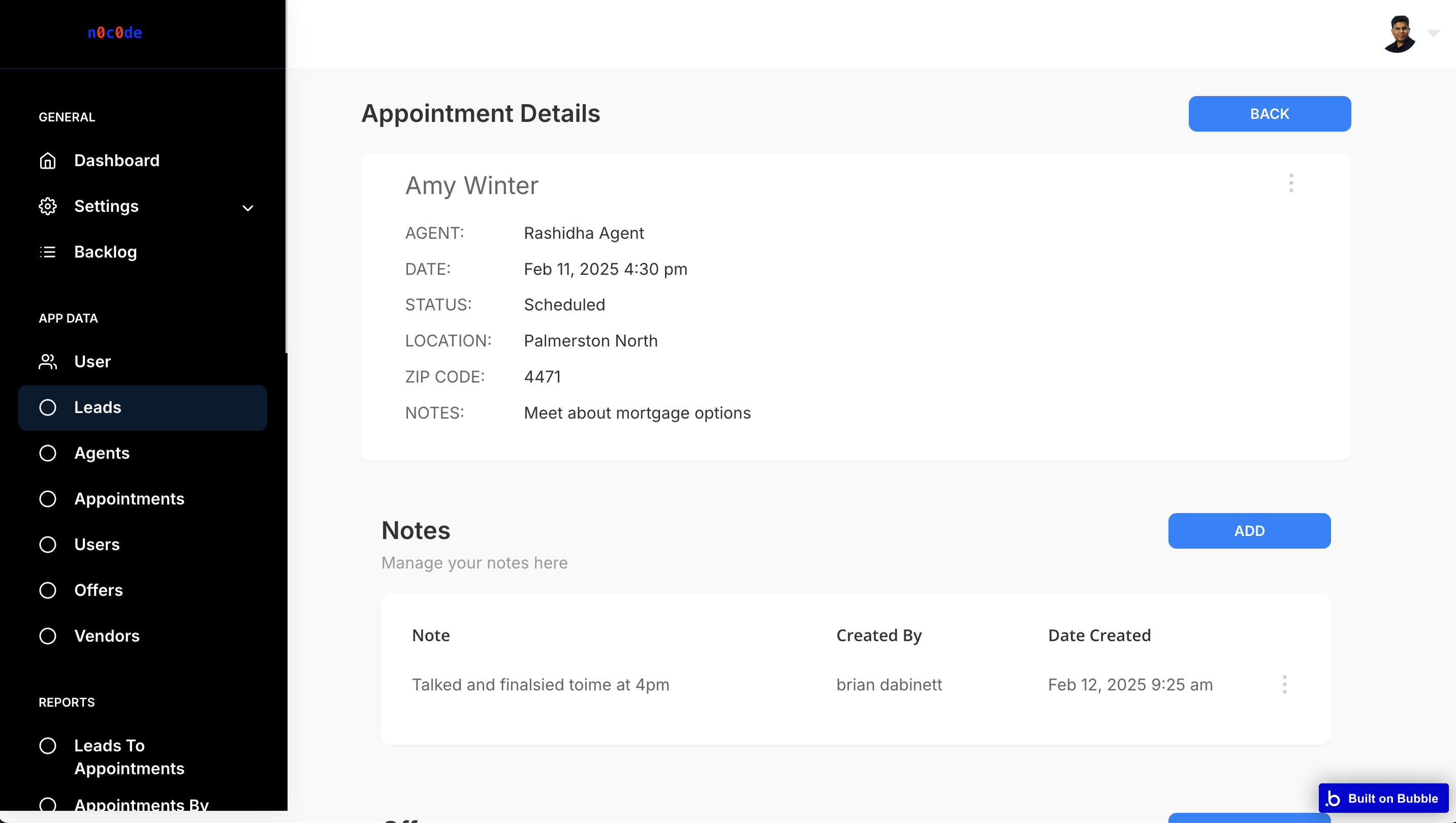Open the options menu for the note row

(1284, 684)
